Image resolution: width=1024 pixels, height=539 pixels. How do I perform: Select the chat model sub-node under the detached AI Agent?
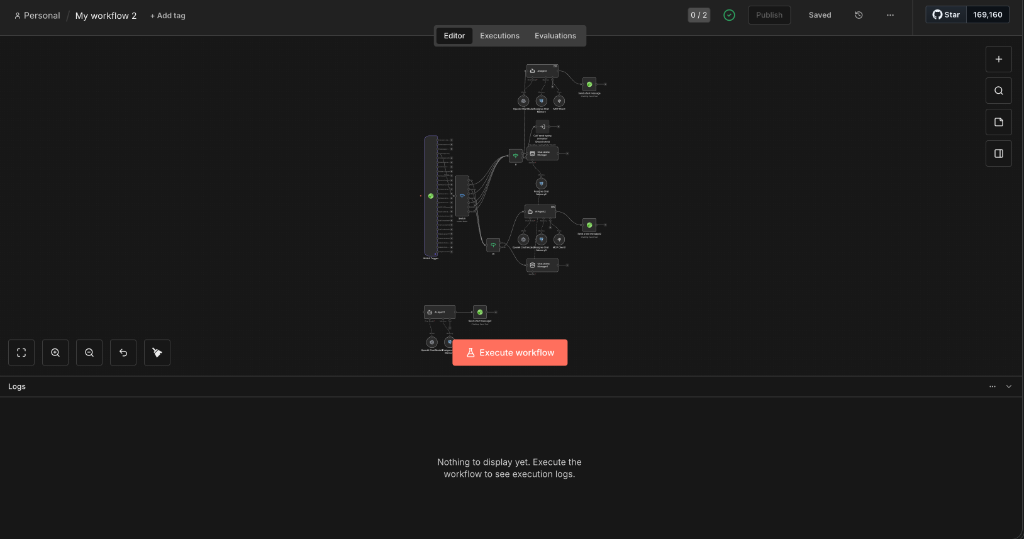point(432,342)
